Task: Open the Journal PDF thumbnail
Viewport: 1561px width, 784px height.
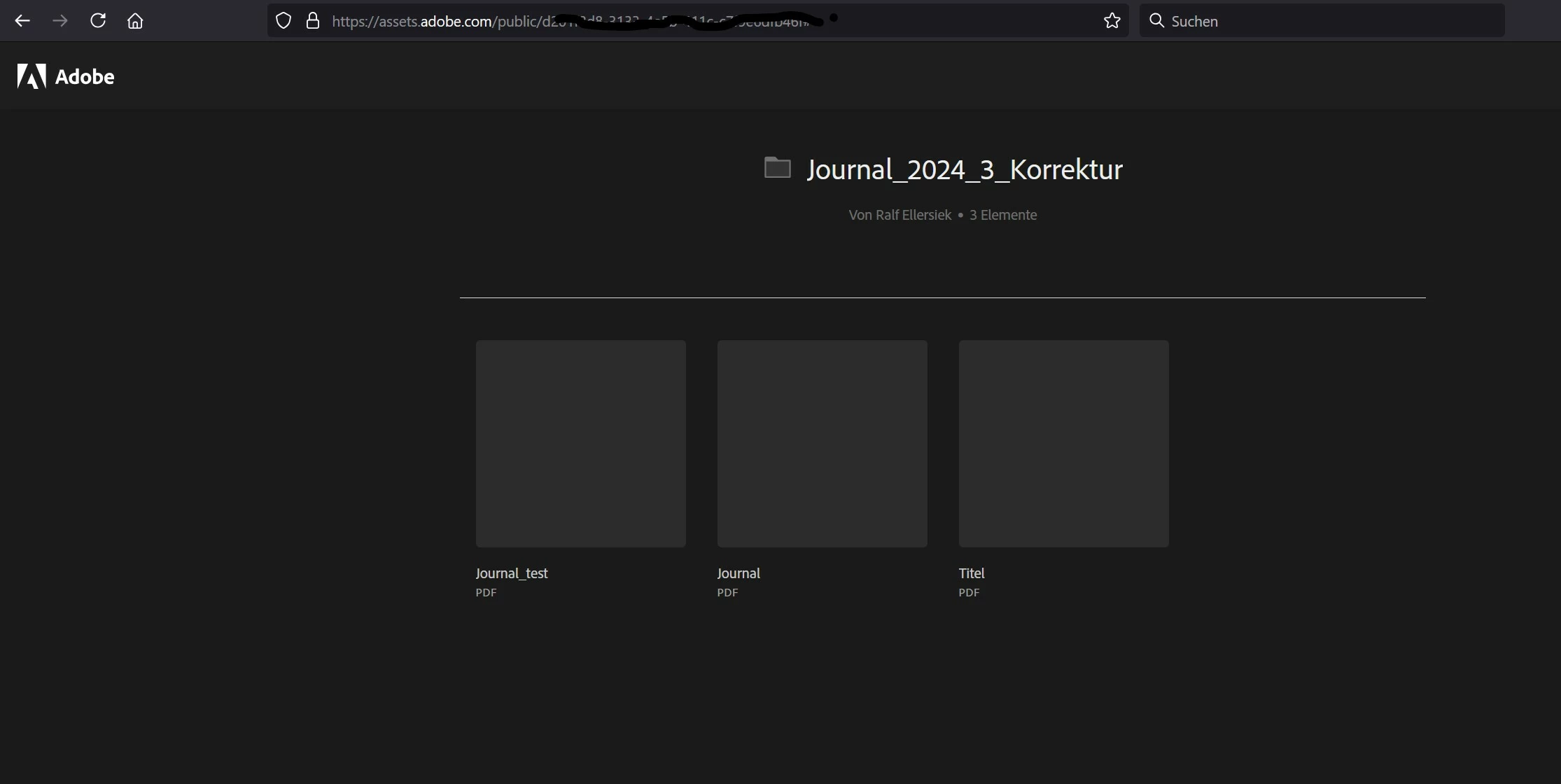Action: [822, 443]
